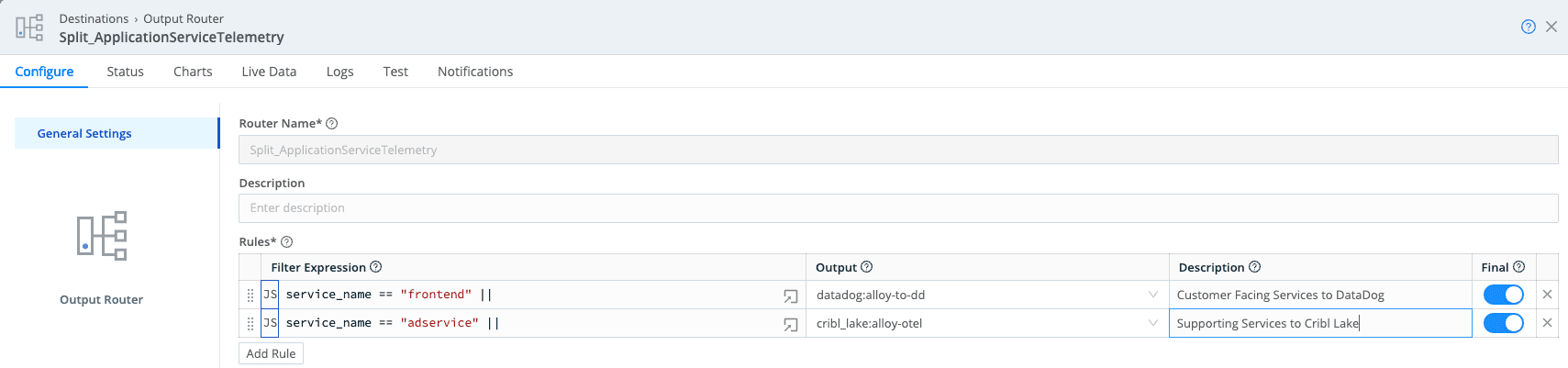Open the datadog:alloy-to-dd output dropdown
Screen dimensions: 1568x368
(x=986, y=295)
